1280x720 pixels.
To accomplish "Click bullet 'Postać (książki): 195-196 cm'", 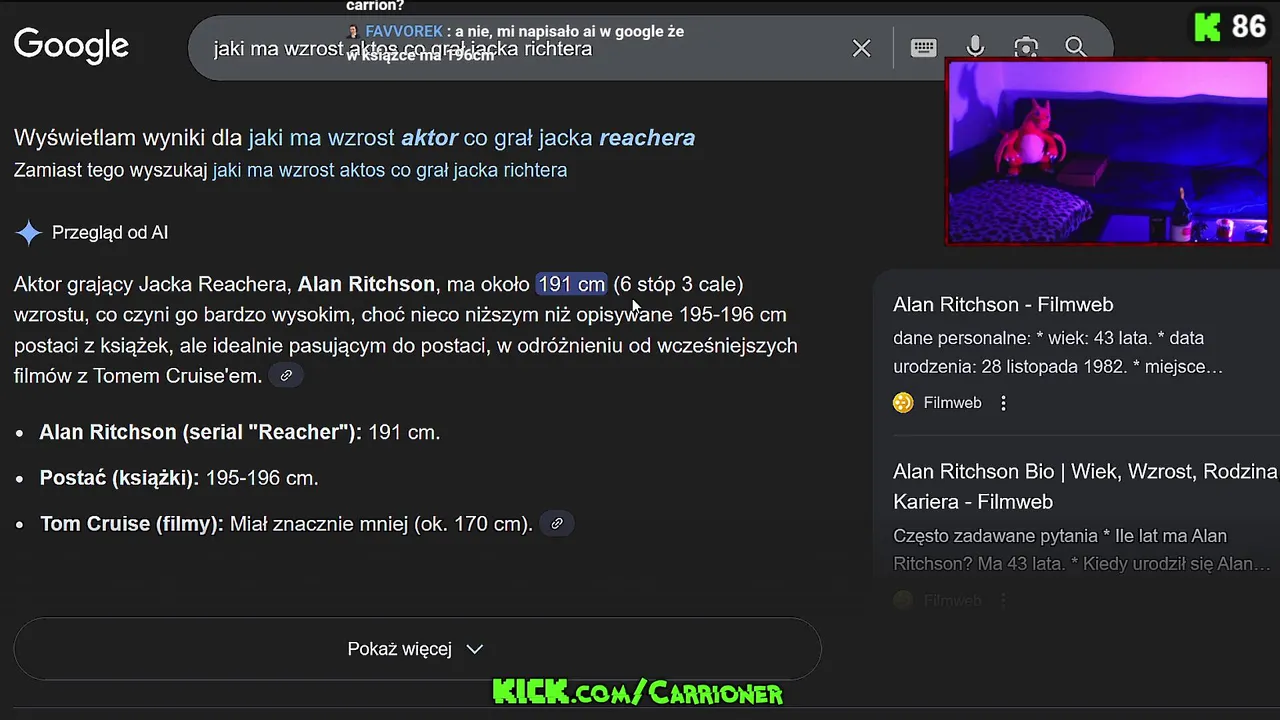I will click(x=179, y=478).
